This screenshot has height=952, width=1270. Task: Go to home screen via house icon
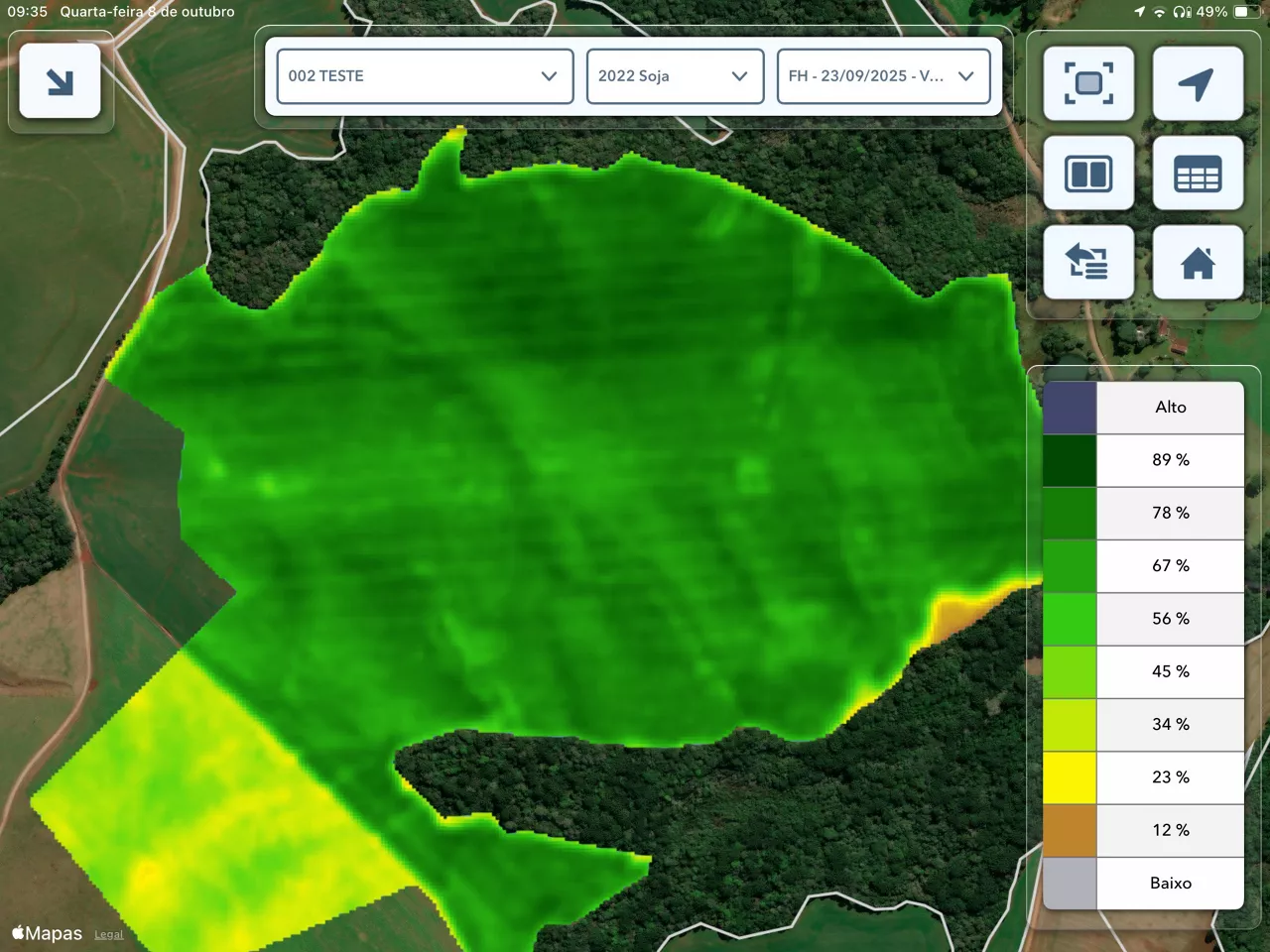click(x=1198, y=263)
